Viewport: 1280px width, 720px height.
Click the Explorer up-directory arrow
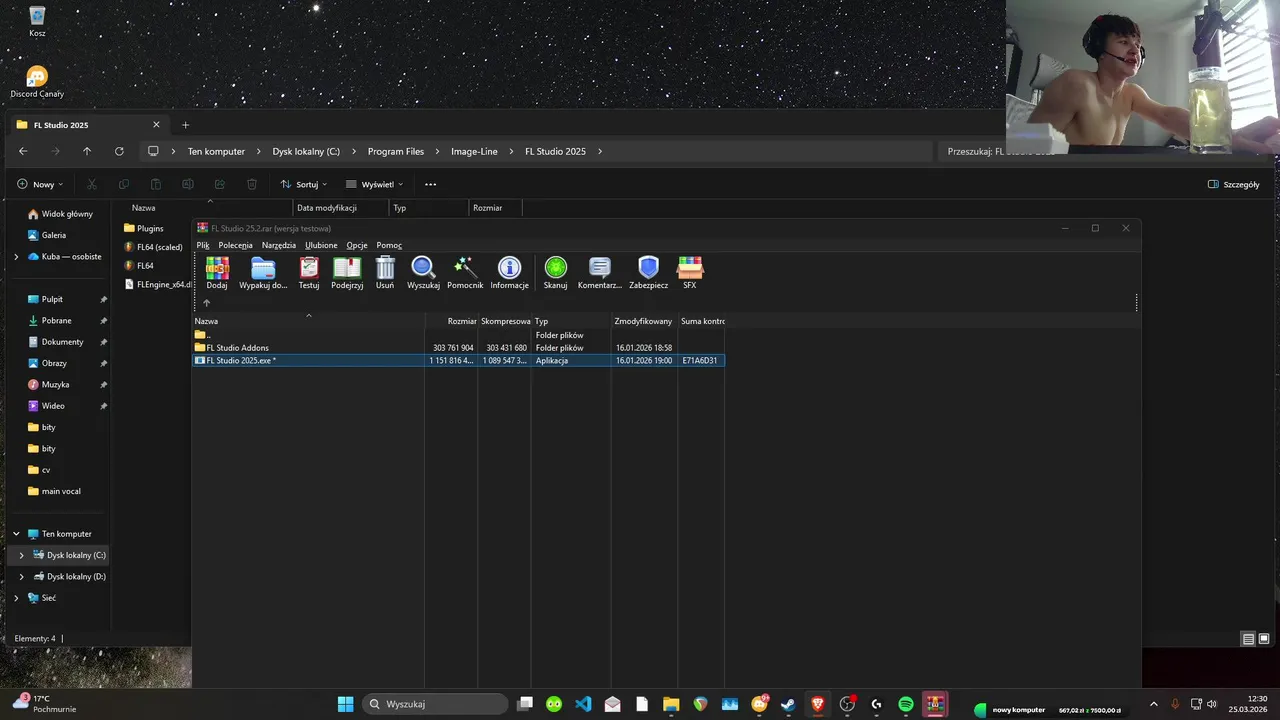[87, 151]
